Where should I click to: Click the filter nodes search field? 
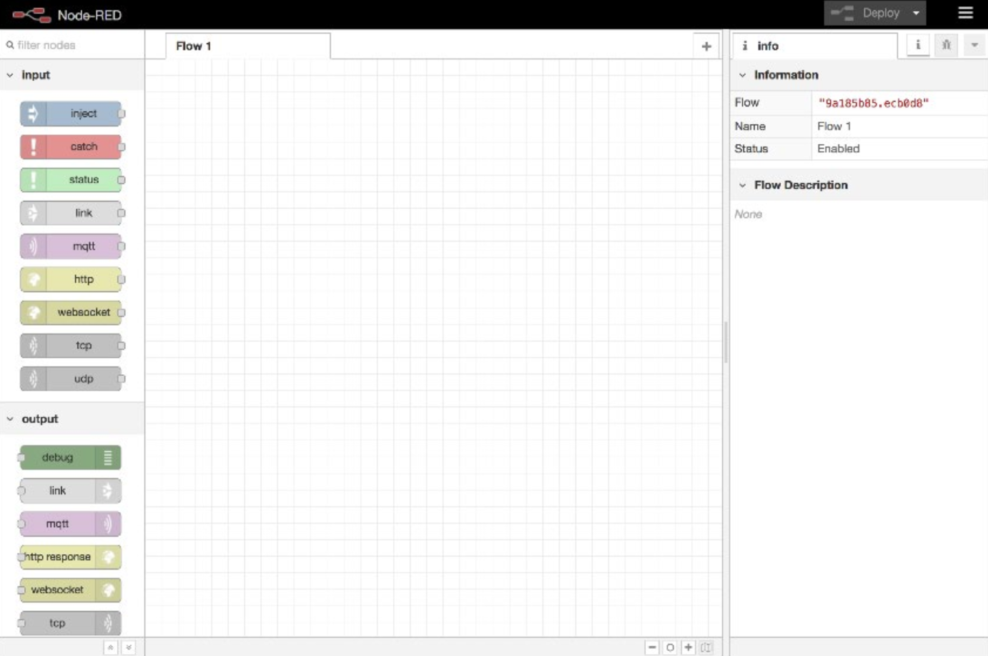(72, 45)
